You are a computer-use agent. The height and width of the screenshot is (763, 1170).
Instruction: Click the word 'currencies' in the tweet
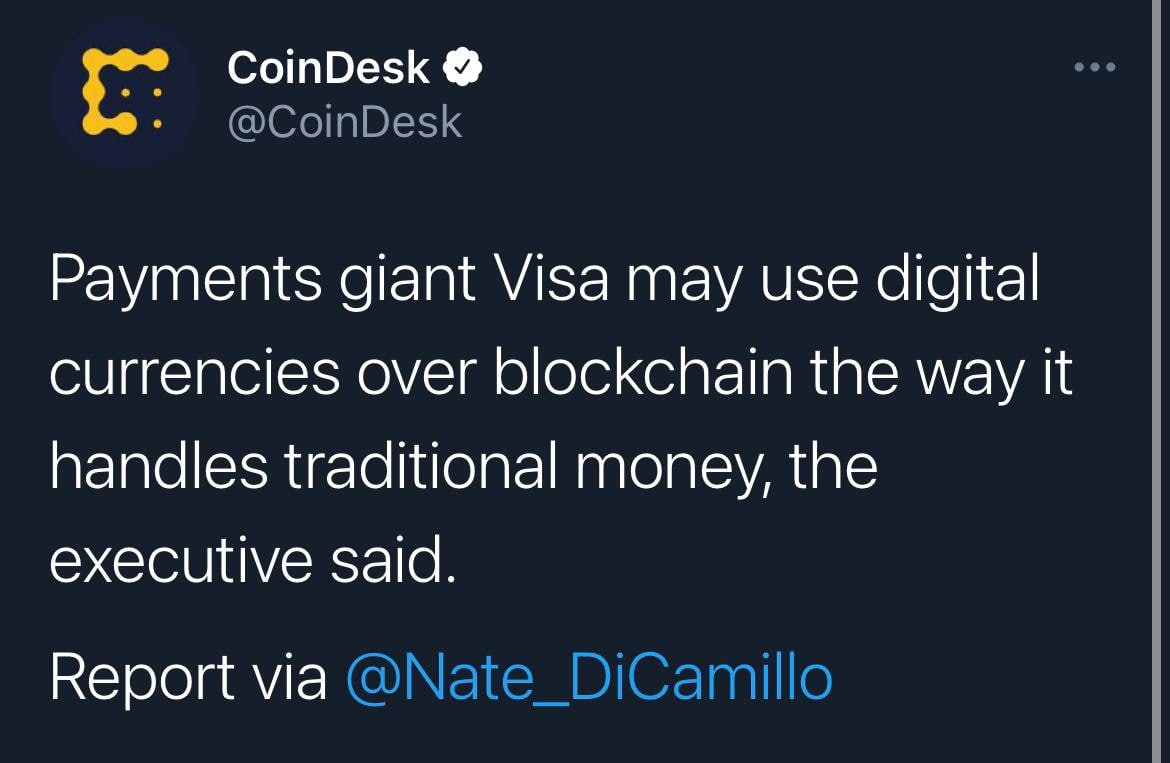tap(195, 372)
